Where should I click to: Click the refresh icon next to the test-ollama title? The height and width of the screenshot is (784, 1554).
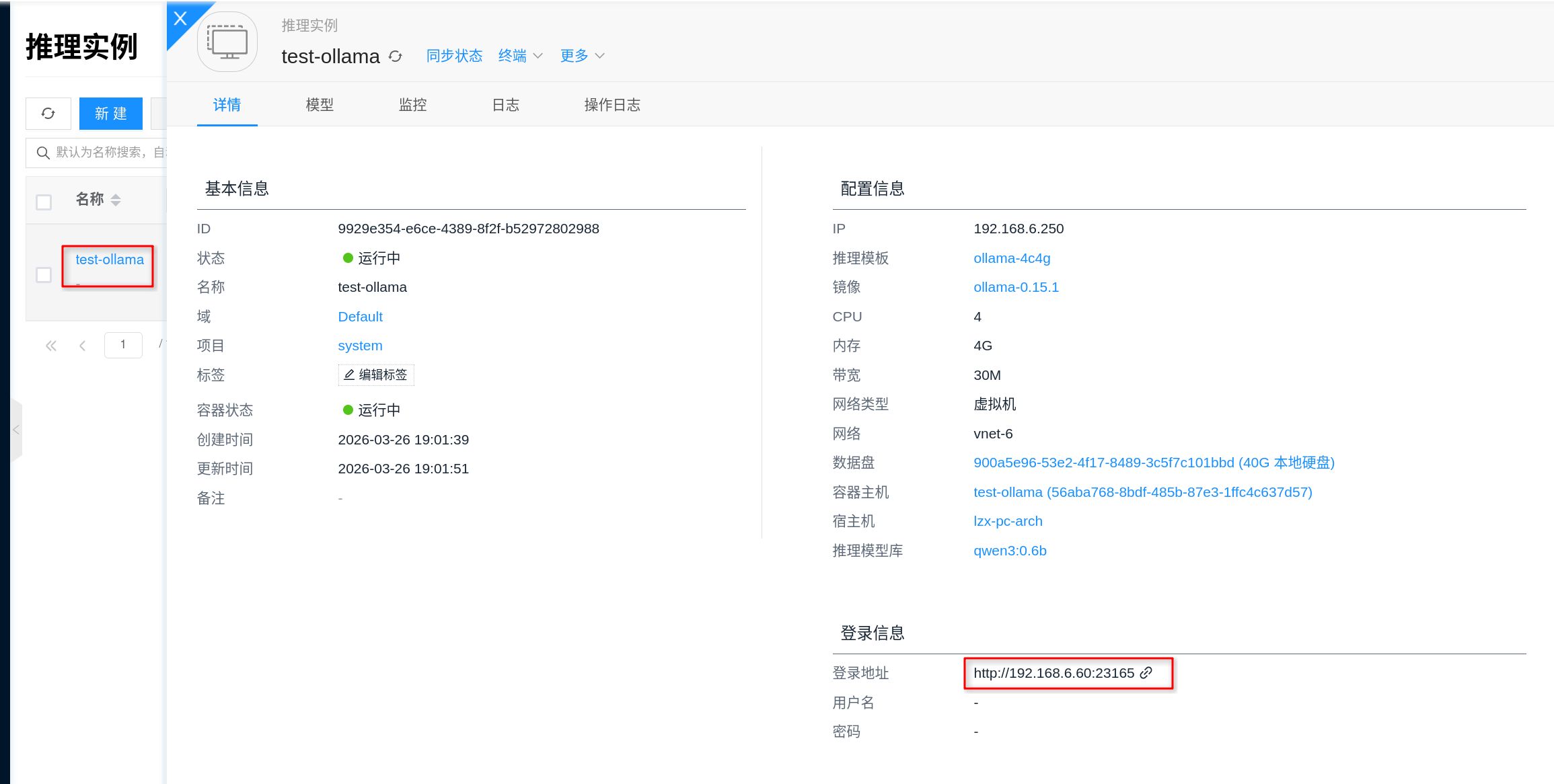[x=396, y=56]
